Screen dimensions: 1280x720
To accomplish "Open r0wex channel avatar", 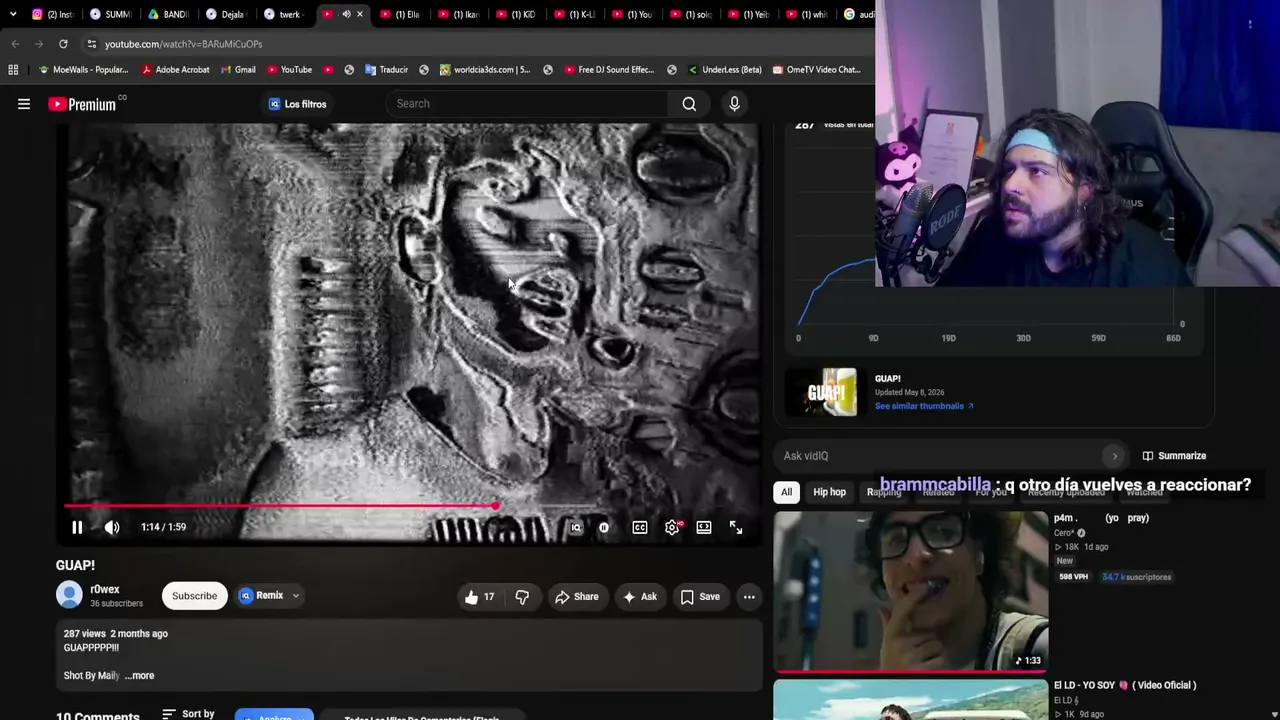I will click(69, 595).
